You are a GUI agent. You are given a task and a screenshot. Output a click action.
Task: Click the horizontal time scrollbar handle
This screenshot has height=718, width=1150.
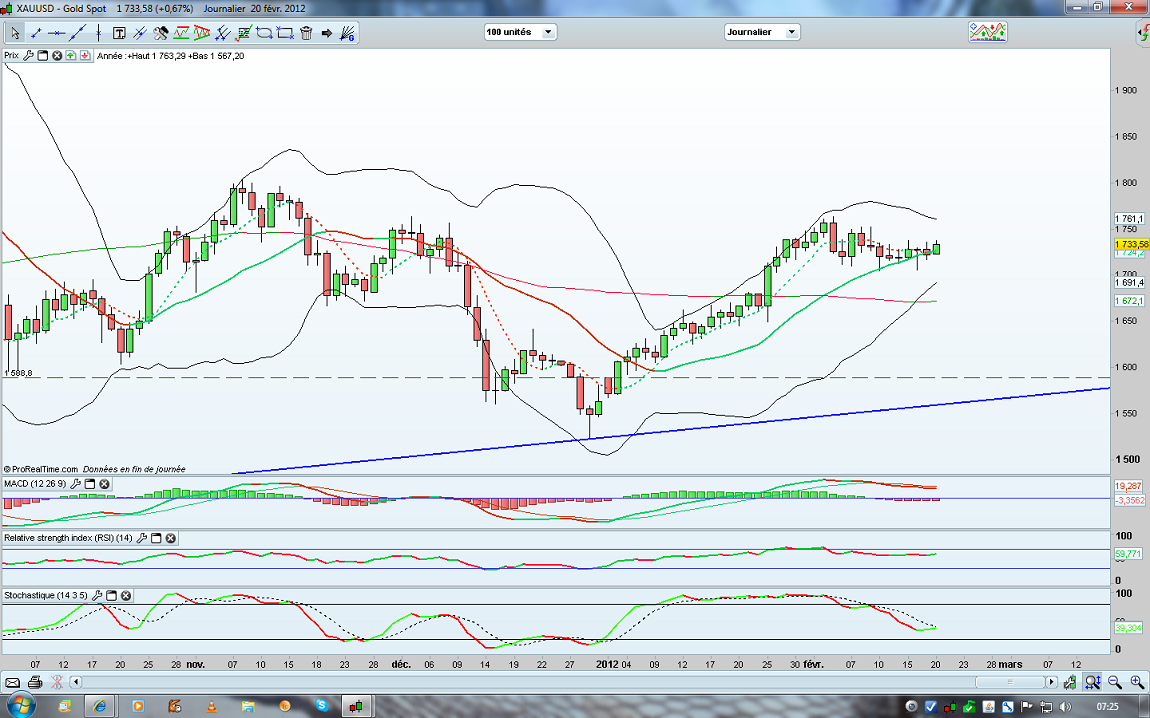(x=1010, y=682)
